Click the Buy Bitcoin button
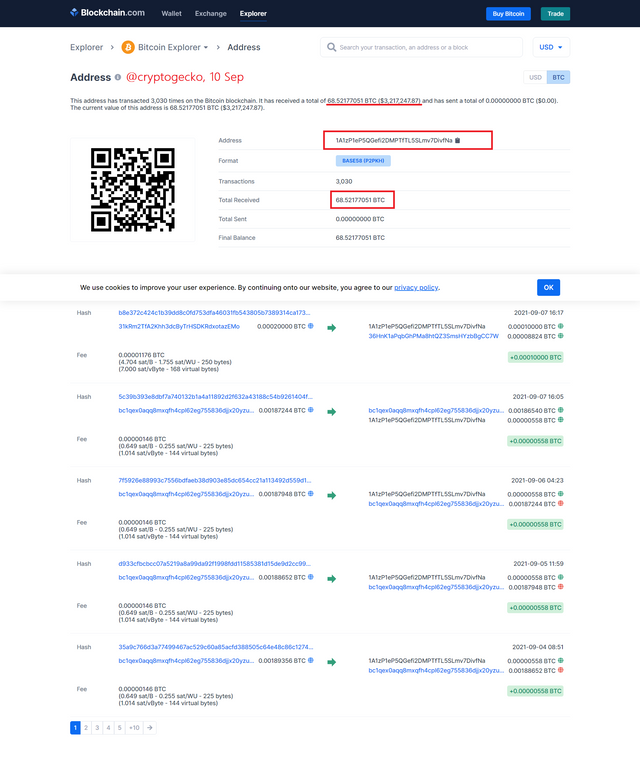 pyautogui.click(x=508, y=14)
